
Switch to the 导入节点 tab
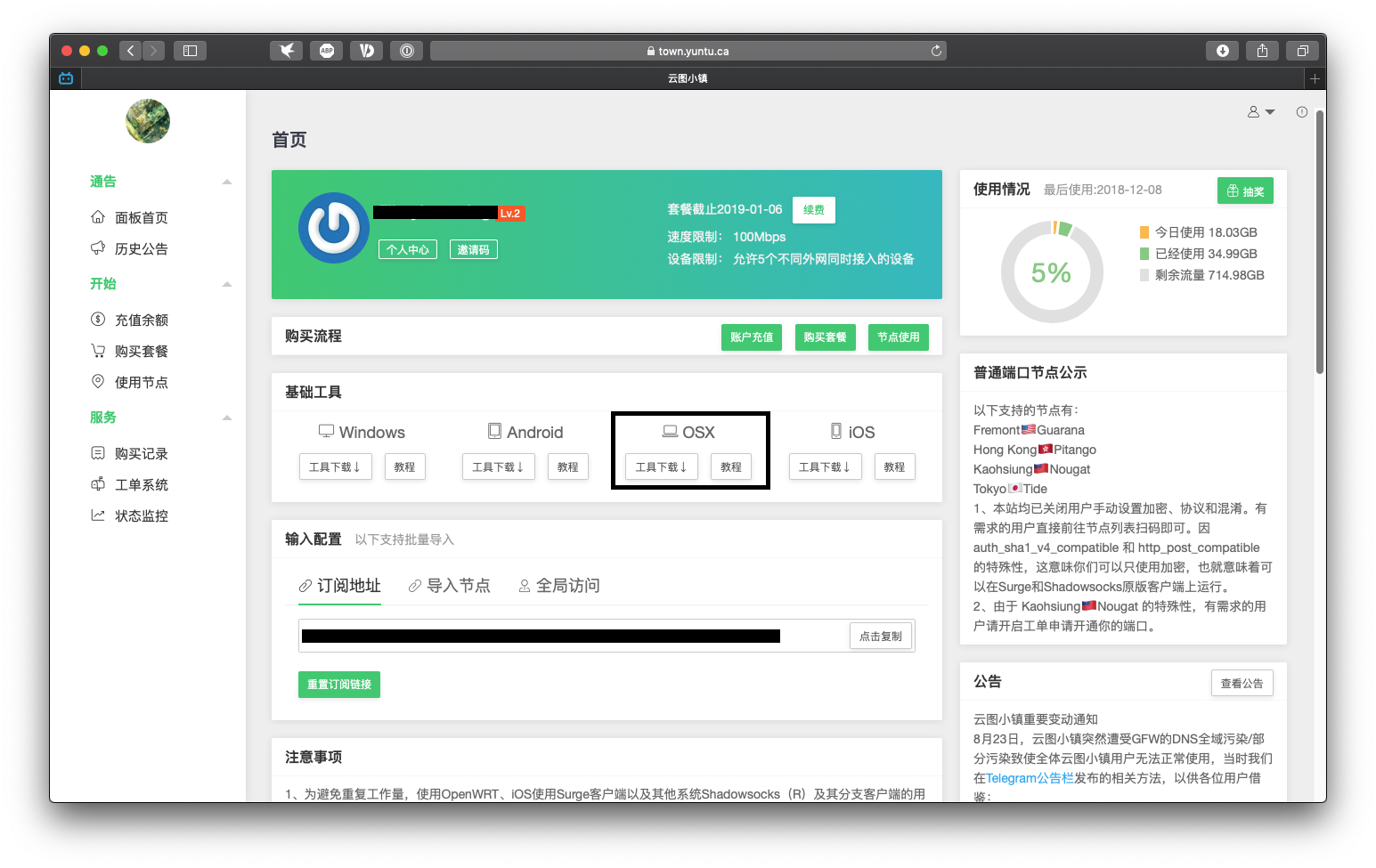click(x=450, y=586)
